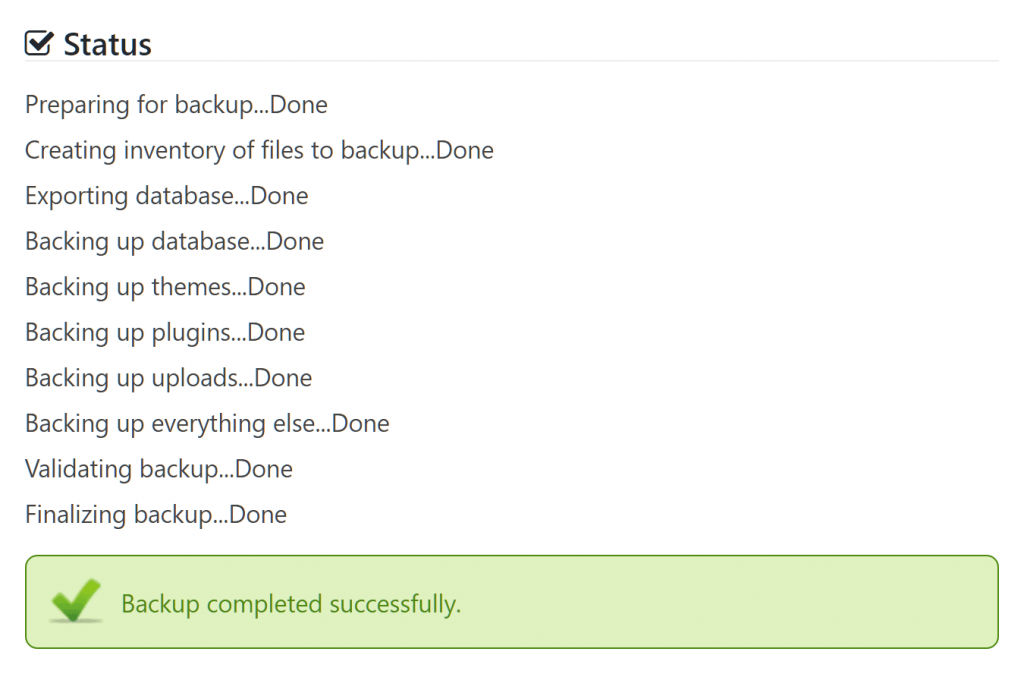The image size is (1024, 677).
Task: Select the Backing up plugins line
Action: tap(165, 333)
